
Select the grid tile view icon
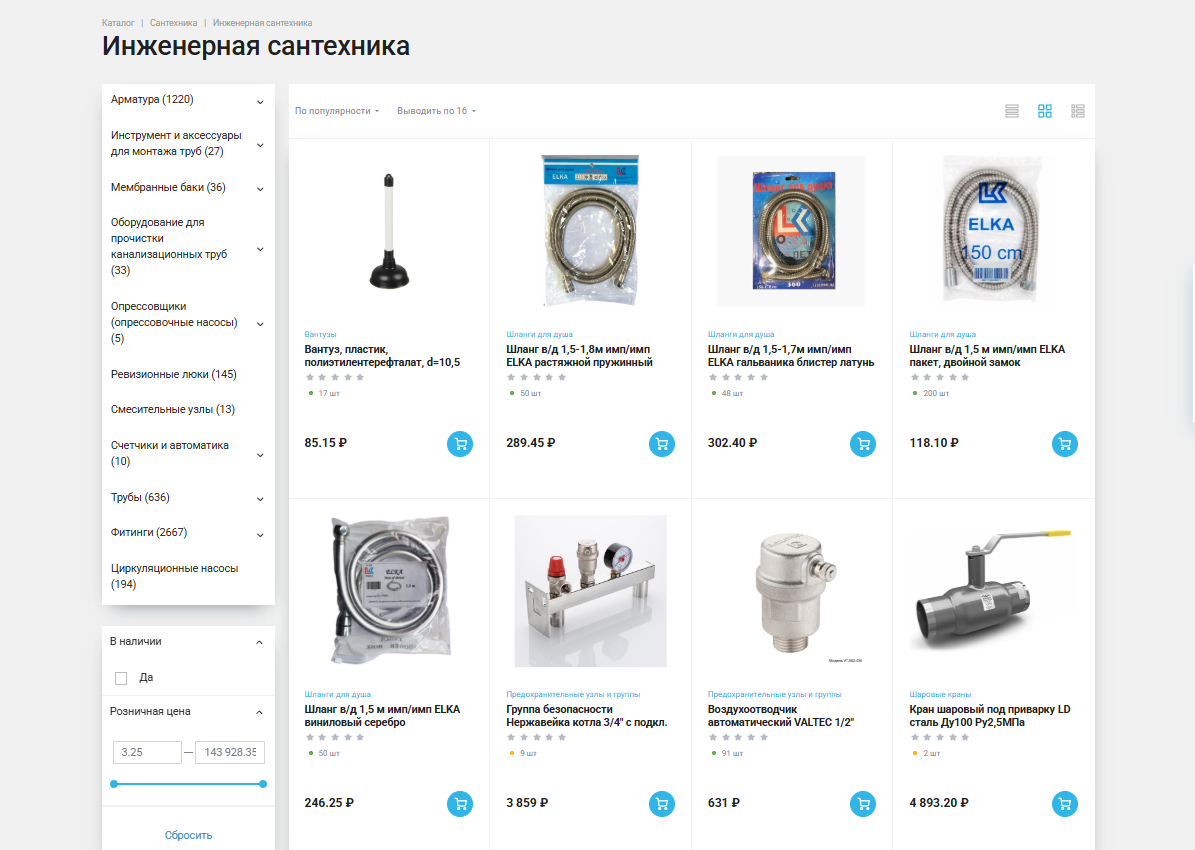click(x=1045, y=111)
